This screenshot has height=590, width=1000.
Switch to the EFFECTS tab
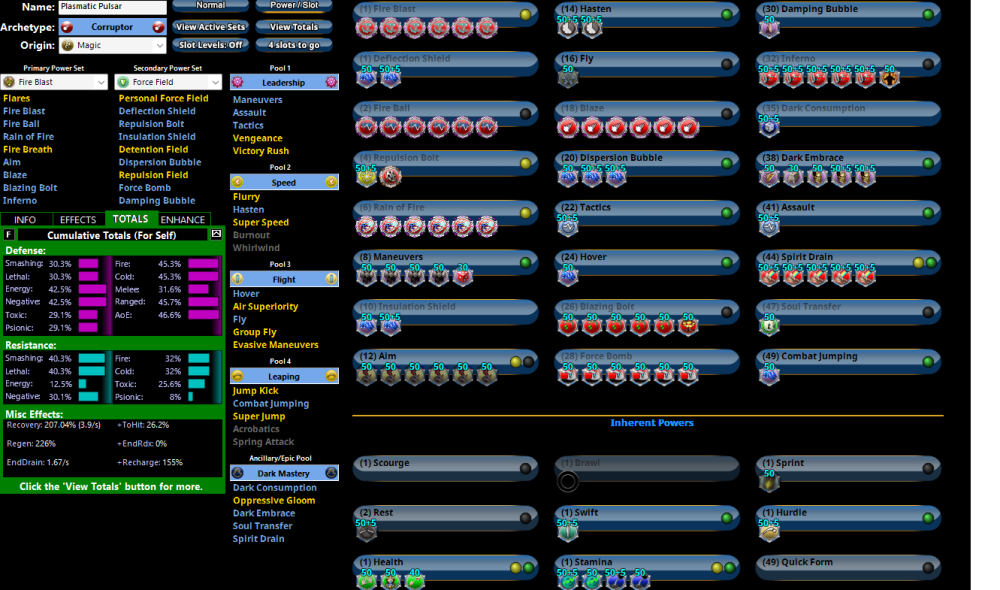tap(78, 219)
